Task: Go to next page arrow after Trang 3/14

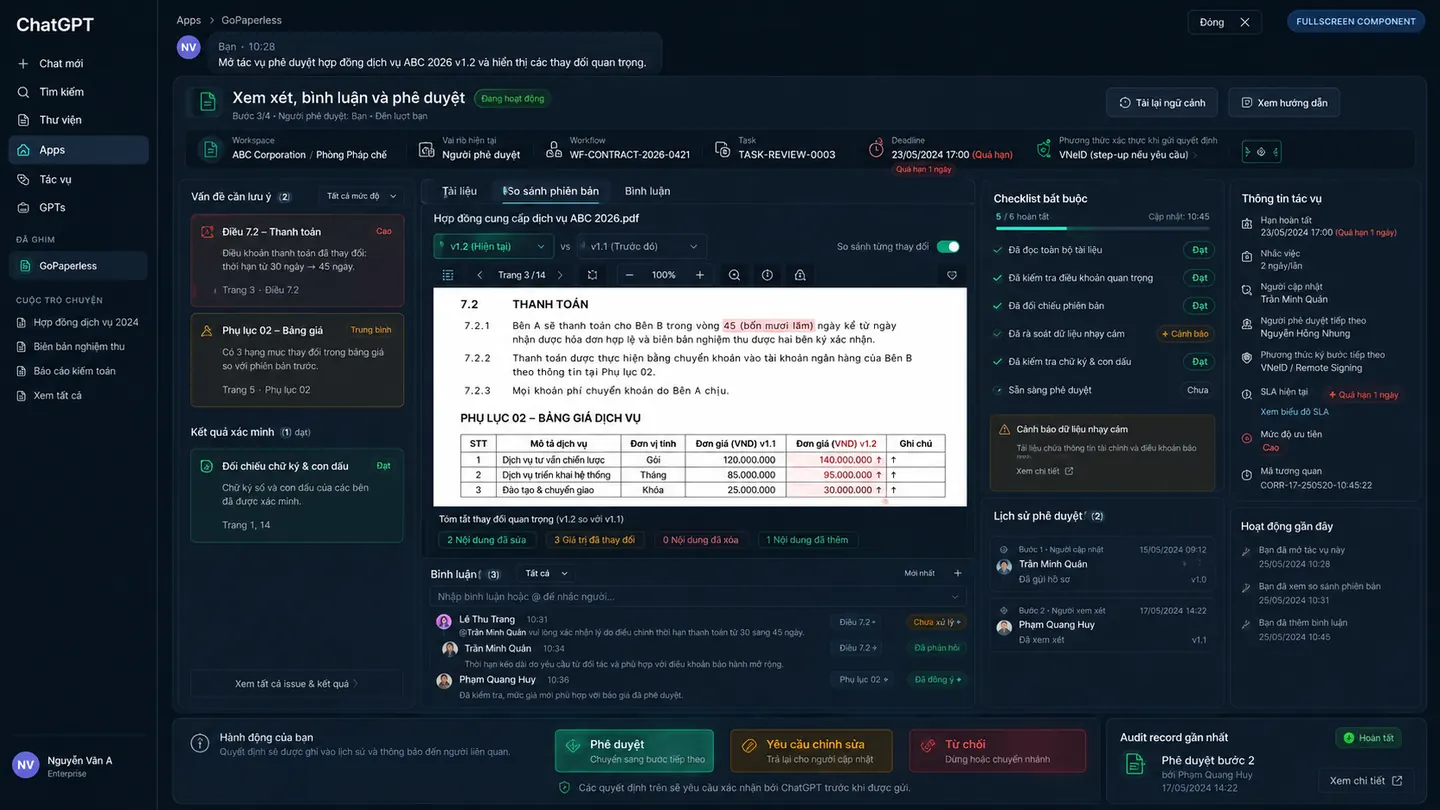Action: [x=559, y=275]
